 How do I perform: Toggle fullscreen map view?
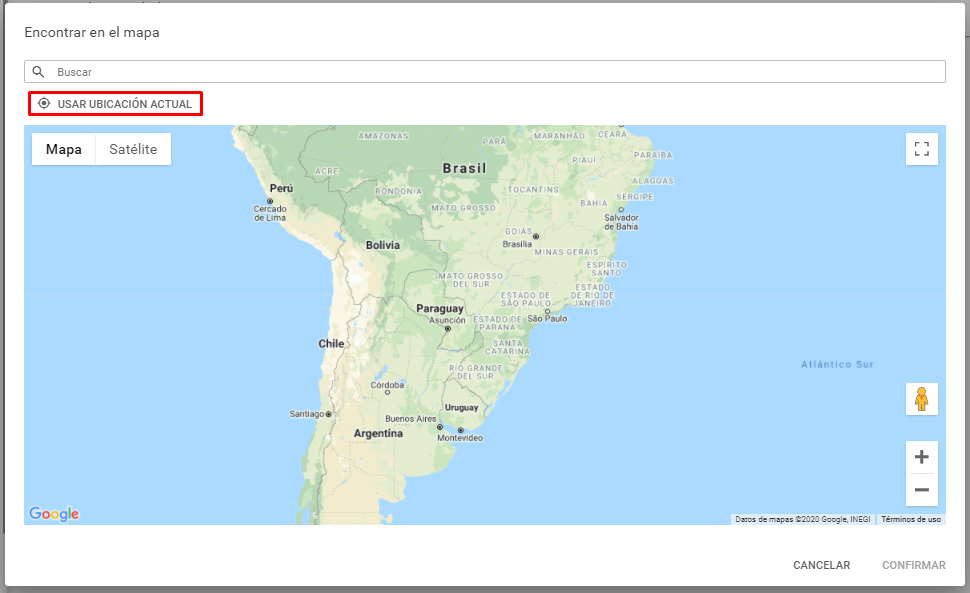[x=922, y=149]
